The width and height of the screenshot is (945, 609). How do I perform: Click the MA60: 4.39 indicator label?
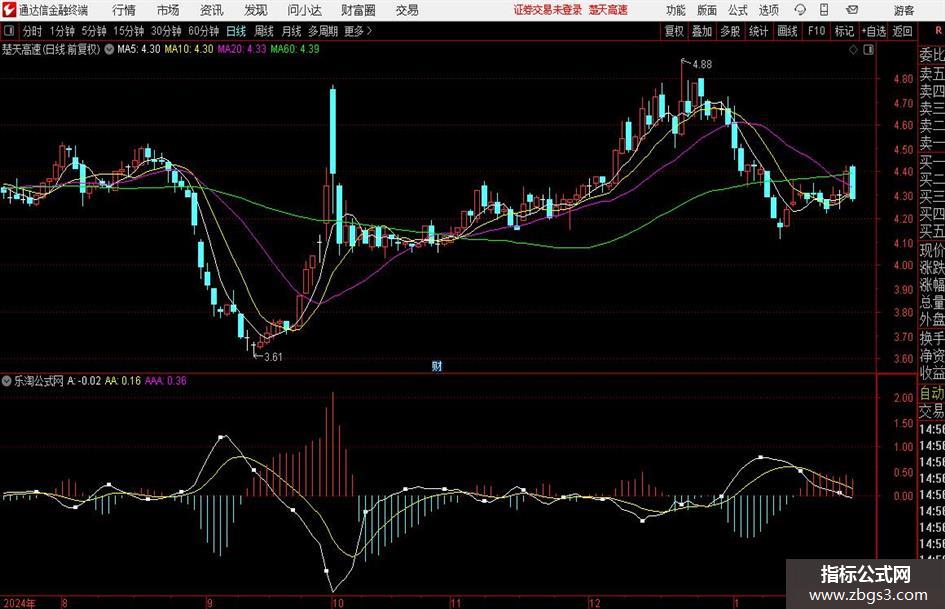[295, 49]
